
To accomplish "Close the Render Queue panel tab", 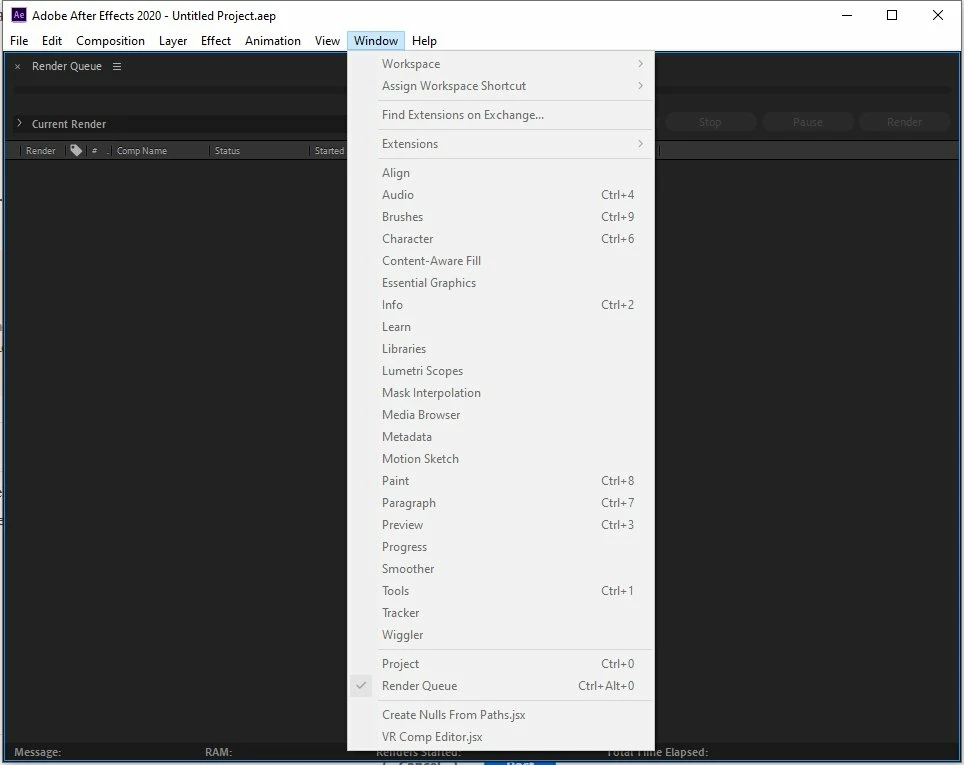I will 18,66.
